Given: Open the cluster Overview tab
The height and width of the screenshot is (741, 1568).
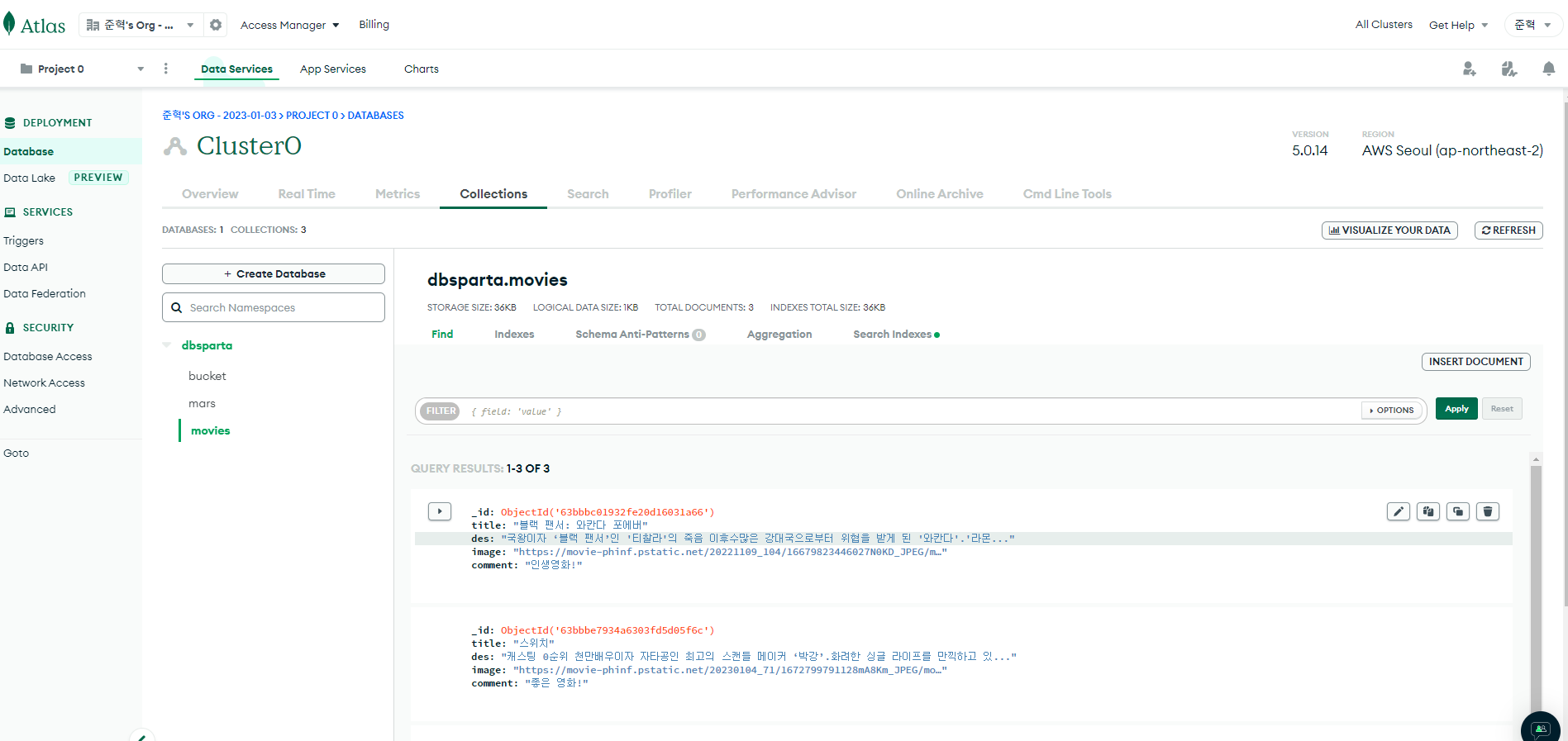Looking at the screenshot, I should coord(210,194).
